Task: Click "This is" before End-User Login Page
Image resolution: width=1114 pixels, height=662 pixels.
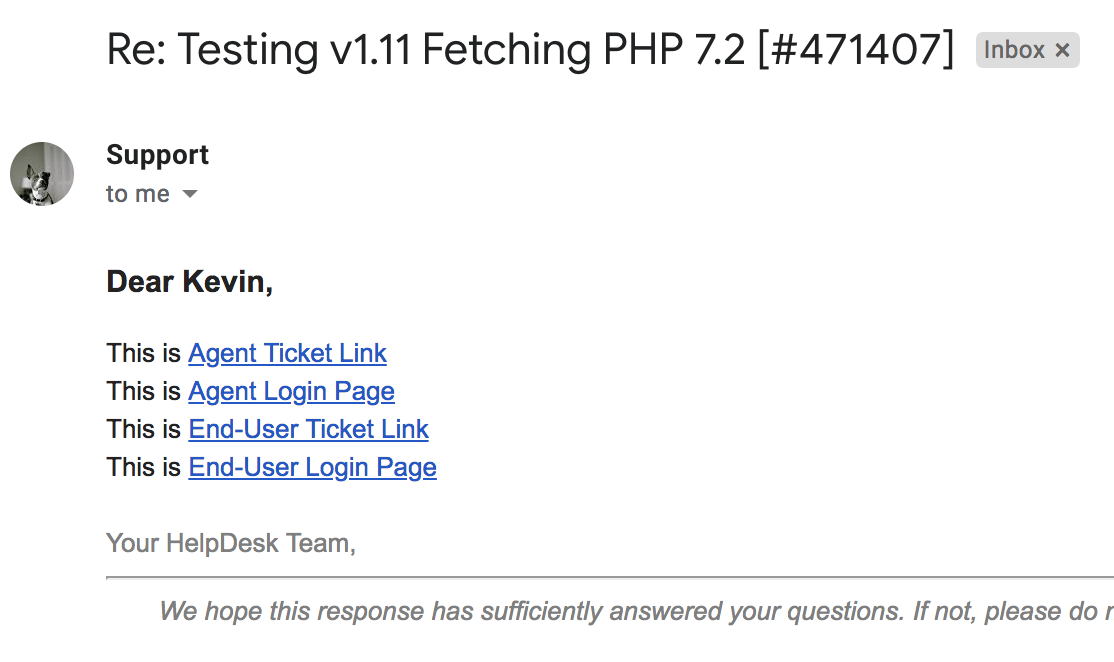Action: [x=144, y=467]
